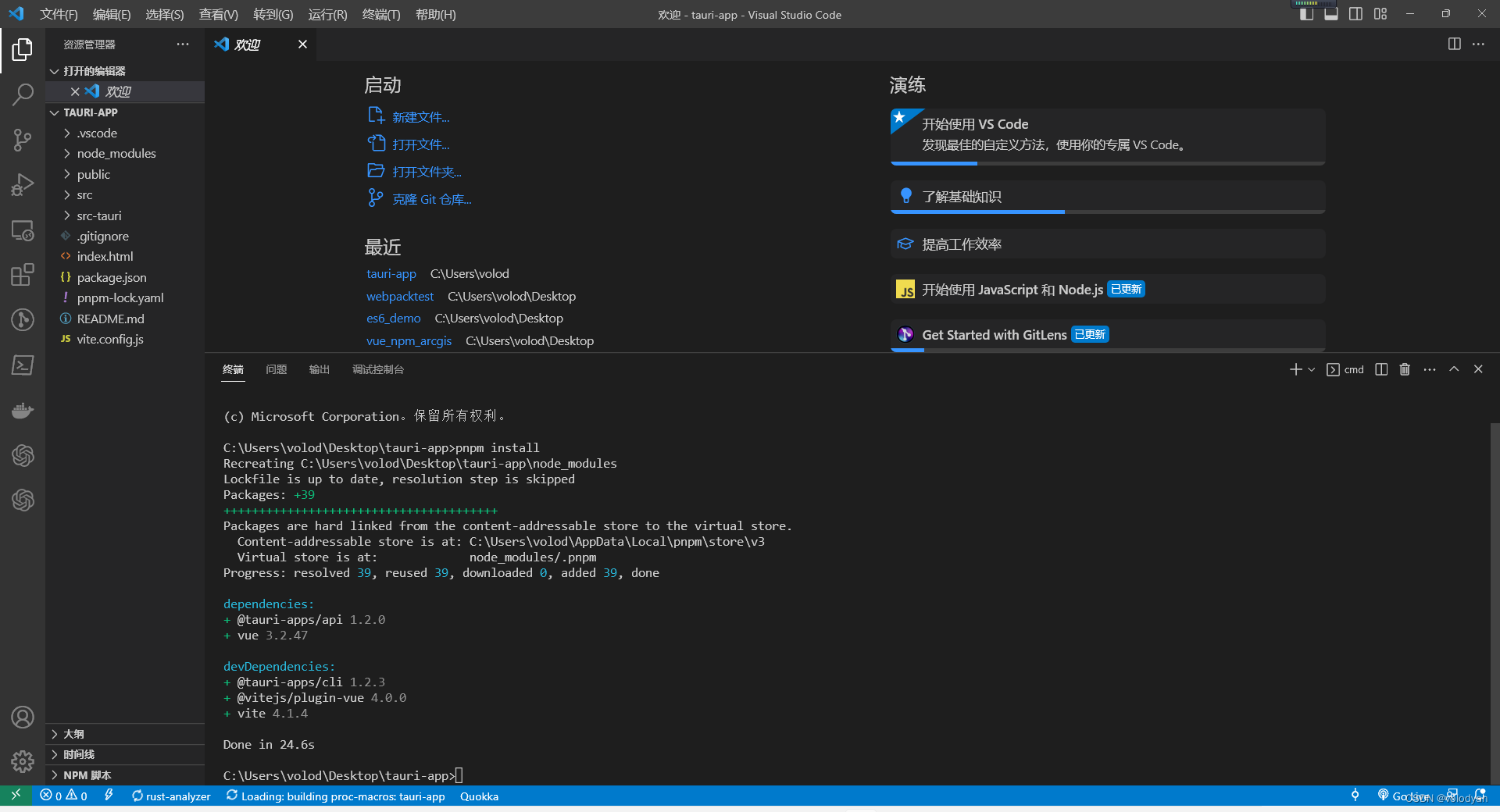Viewport: 1500px width, 812px height.
Task: Open recent project webpacktest
Action: click(x=400, y=297)
